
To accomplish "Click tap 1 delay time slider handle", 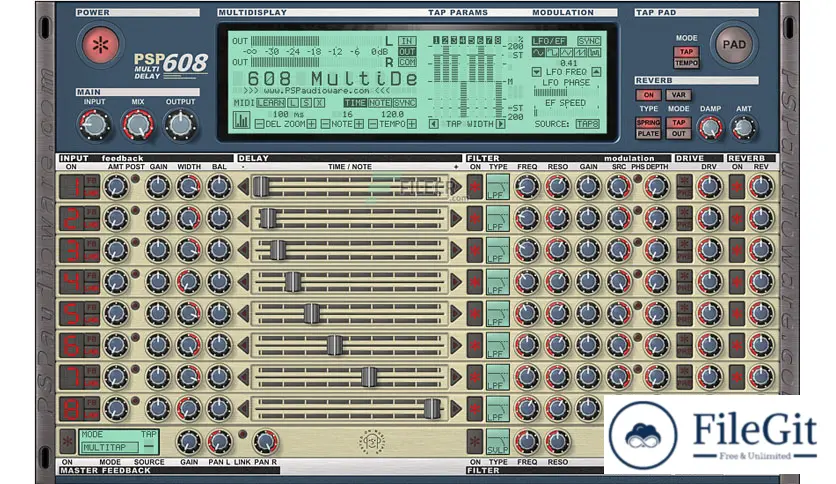I will tap(261, 187).
